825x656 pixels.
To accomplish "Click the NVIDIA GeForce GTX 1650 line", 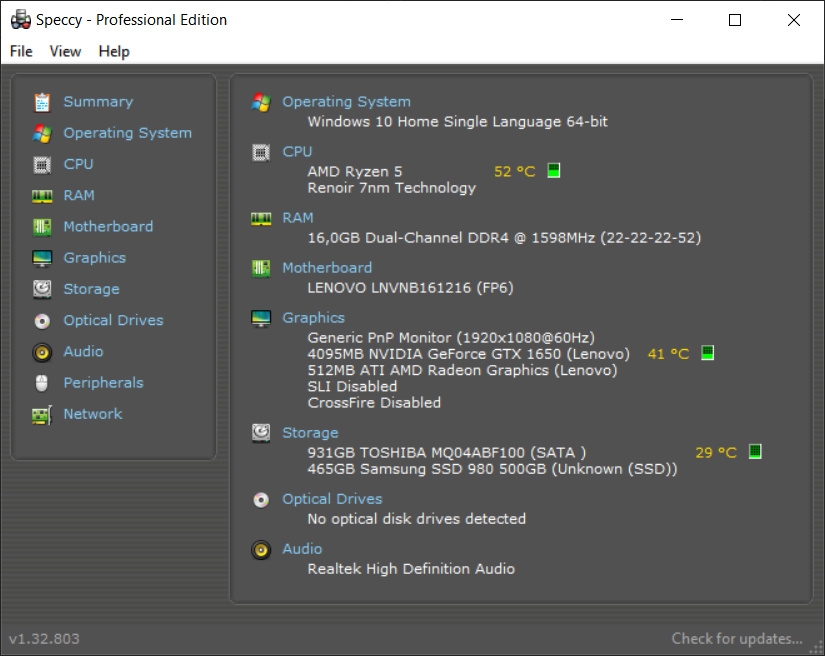I will (x=468, y=354).
